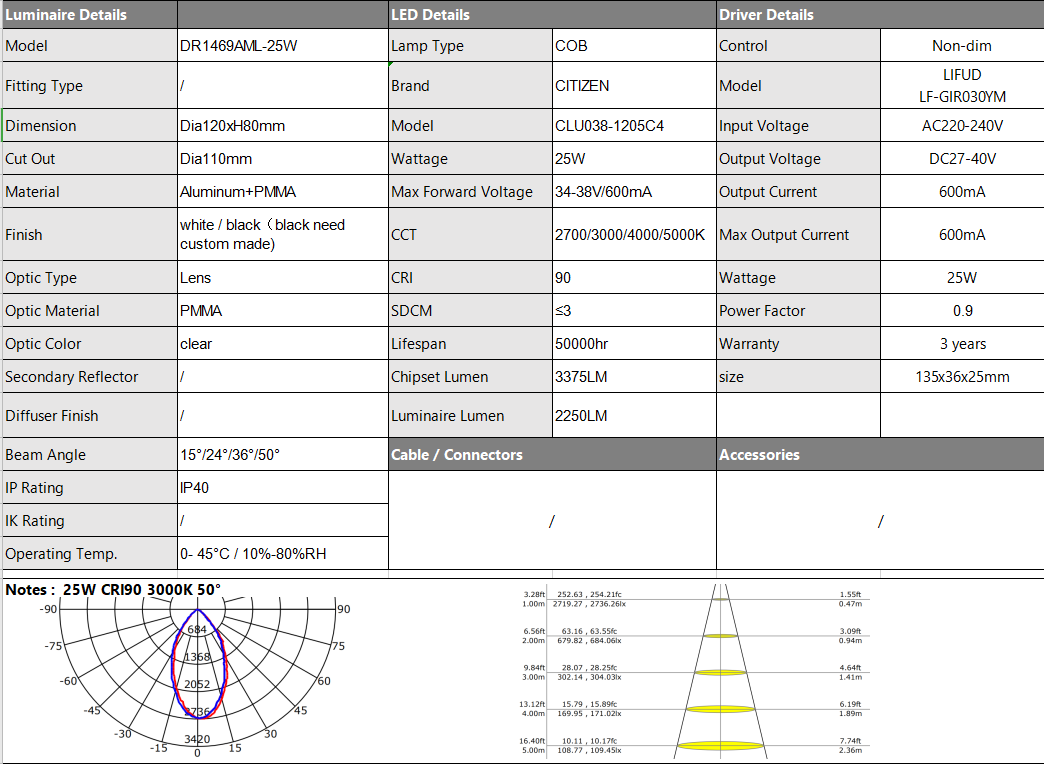Select the DC27-40V output voltage cell
This screenshot has width=1044, height=764.
coord(962,159)
